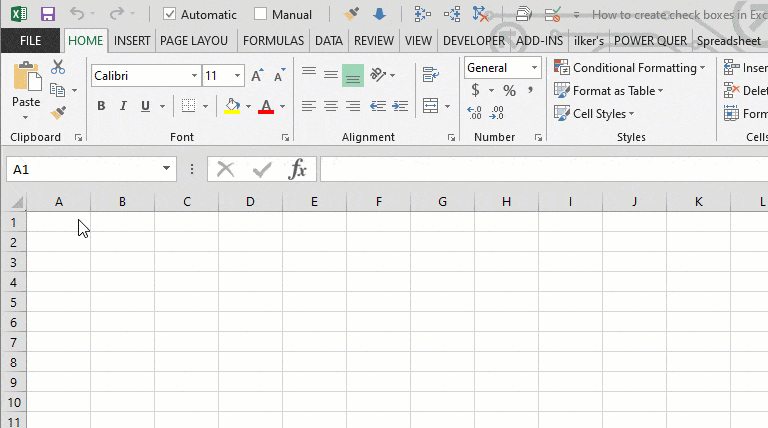Click the Paste clipboard icon
Screen dimensions: 768x428
pos(26,76)
